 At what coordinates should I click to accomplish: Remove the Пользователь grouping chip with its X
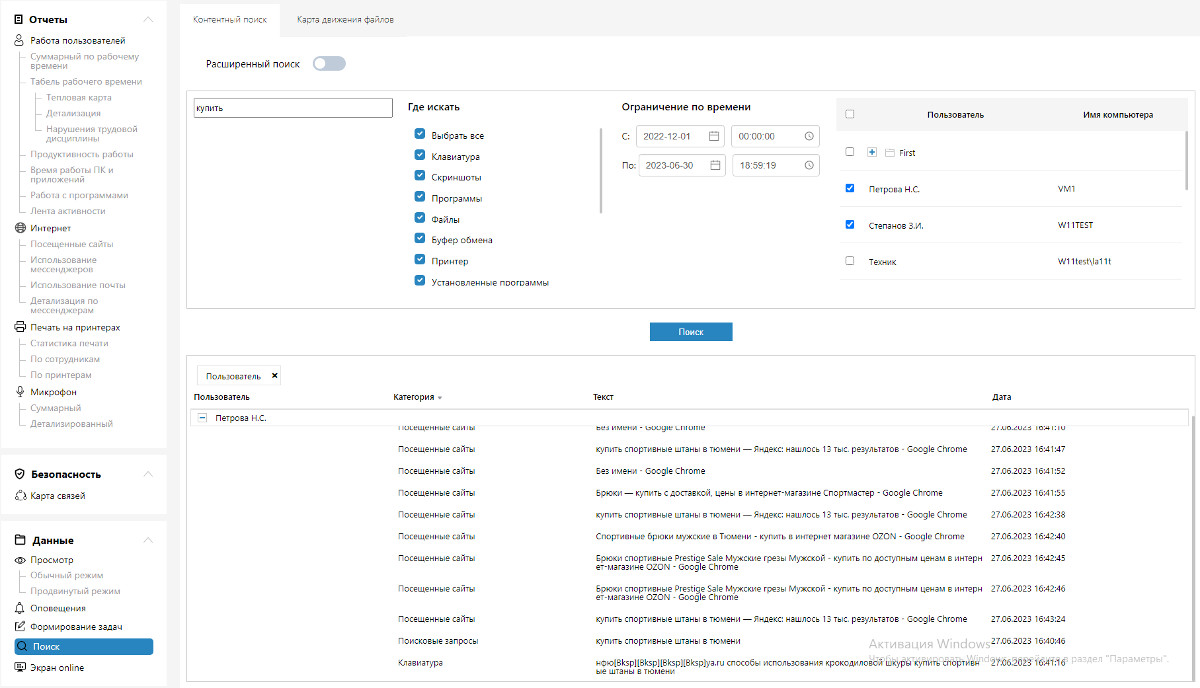pyautogui.click(x=275, y=376)
